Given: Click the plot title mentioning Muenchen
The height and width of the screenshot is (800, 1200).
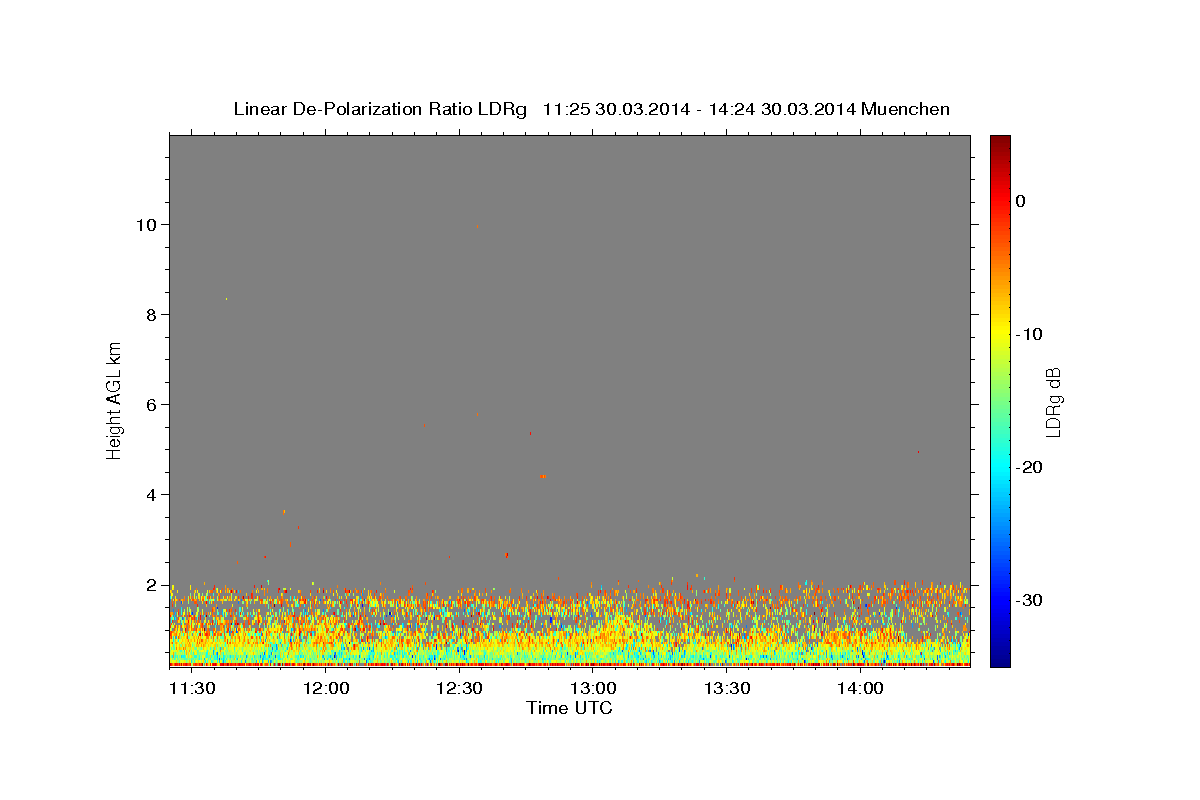Looking at the screenshot, I should [x=591, y=109].
